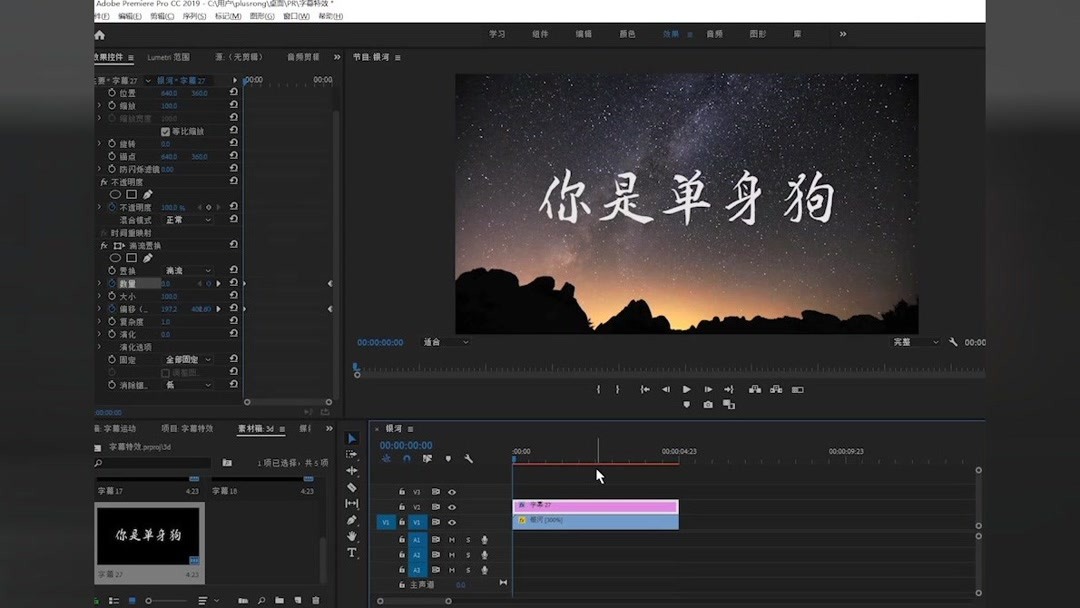Select the Razor tool in the timeline toolbar

[352, 486]
